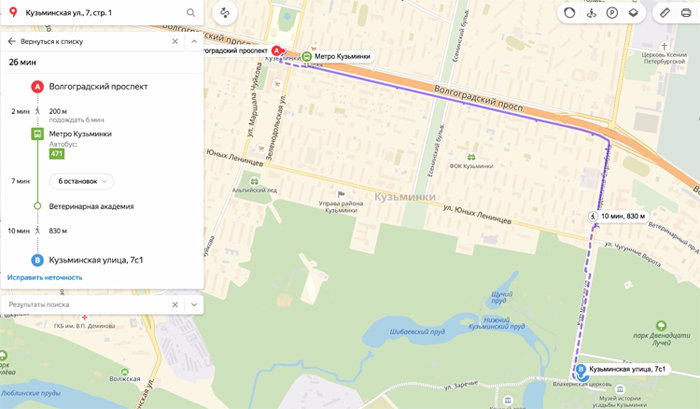Click the search magnifier icon

pos(191,13)
